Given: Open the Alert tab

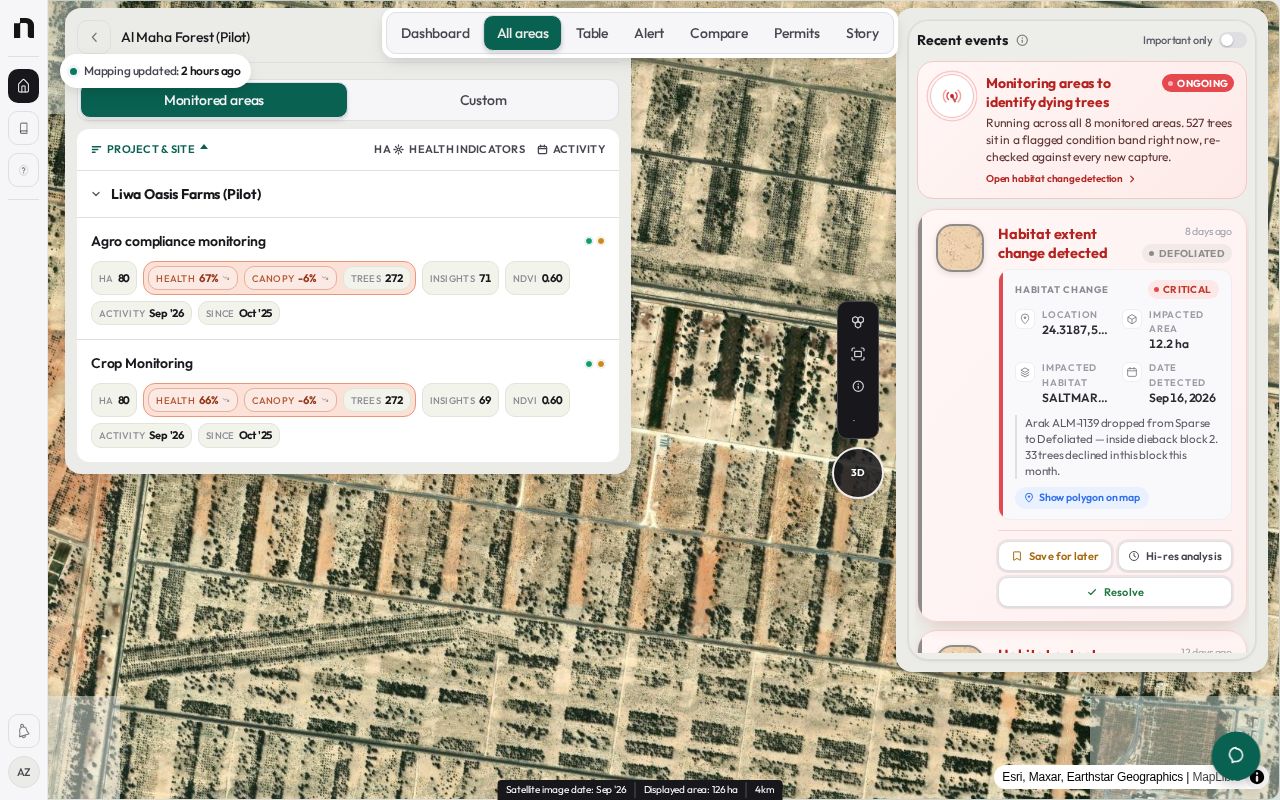Looking at the screenshot, I should [649, 33].
